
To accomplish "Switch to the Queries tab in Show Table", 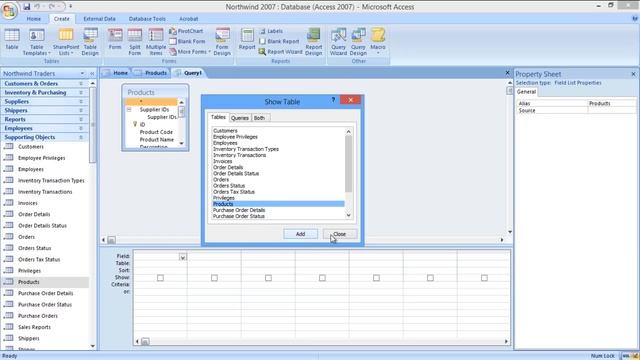I will 240,118.
